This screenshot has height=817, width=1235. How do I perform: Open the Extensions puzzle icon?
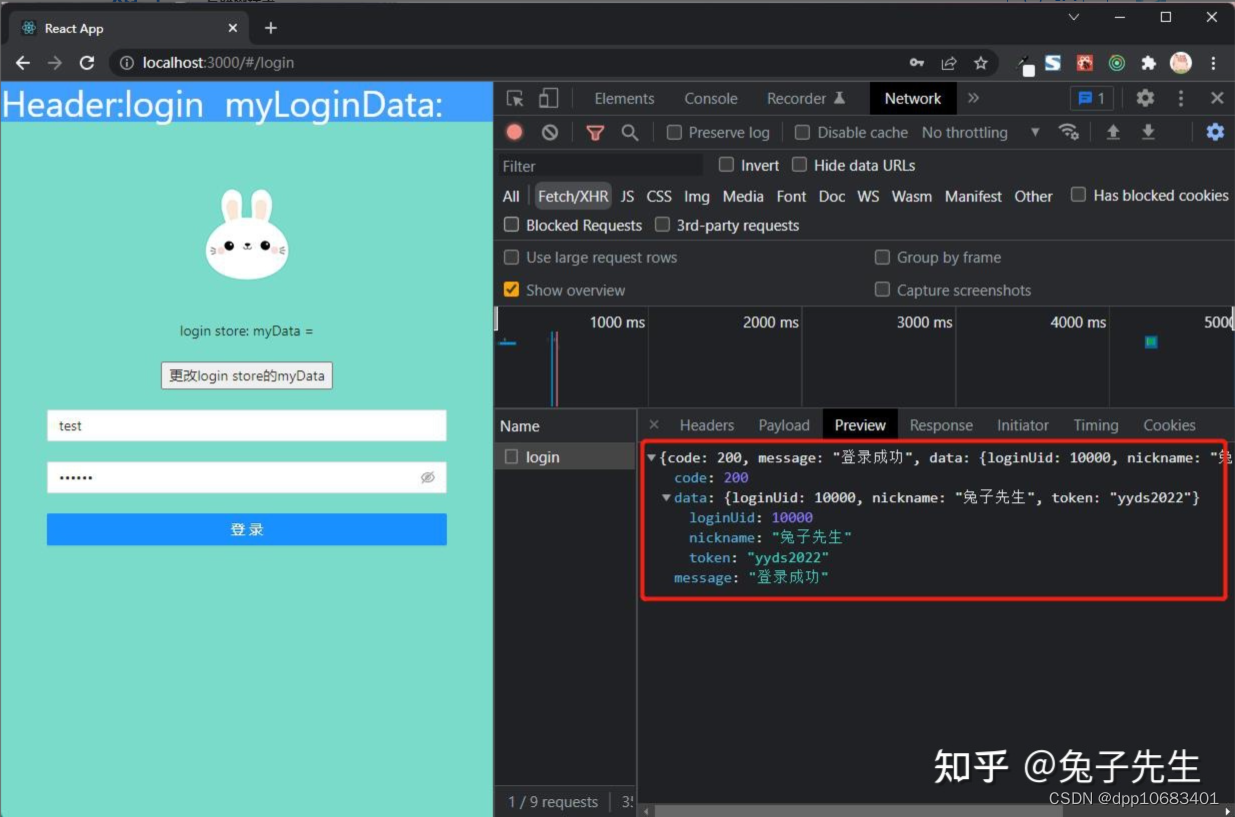click(1149, 63)
